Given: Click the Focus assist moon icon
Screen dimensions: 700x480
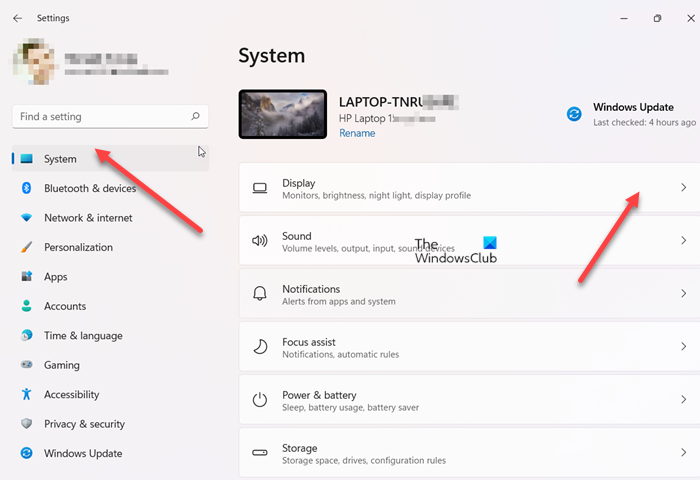Looking at the screenshot, I should pos(260,346).
